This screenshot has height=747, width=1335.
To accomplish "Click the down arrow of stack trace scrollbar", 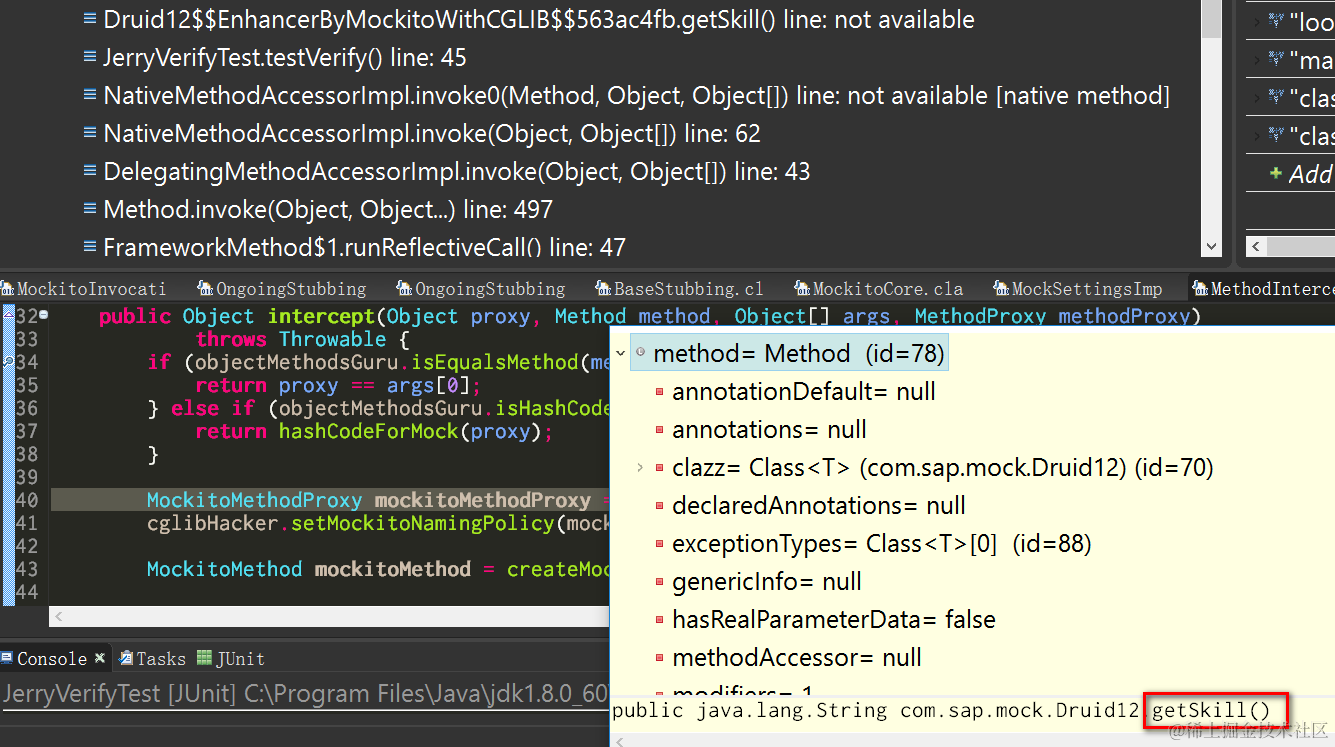I will 1211,246.
